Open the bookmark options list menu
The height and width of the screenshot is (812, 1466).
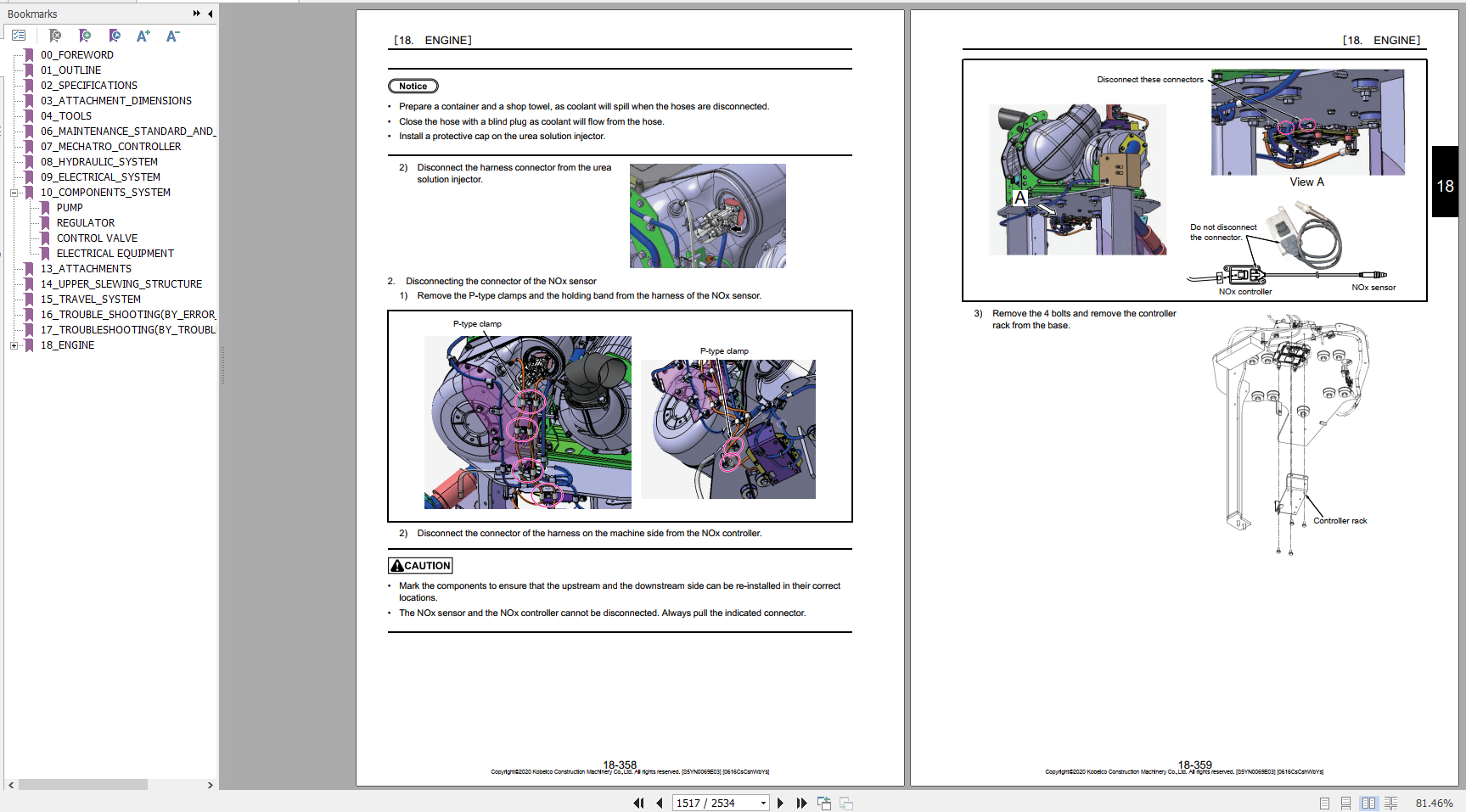point(19,36)
